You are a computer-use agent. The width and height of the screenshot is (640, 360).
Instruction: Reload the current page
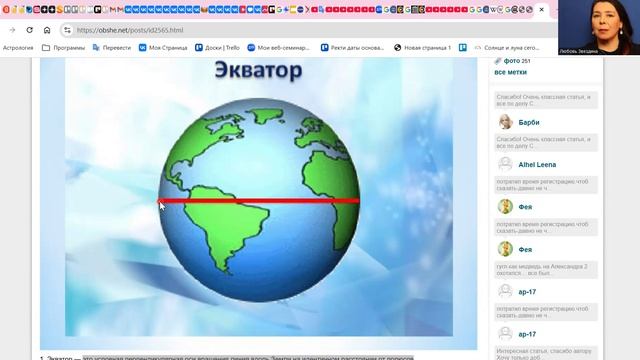click(x=29, y=30)
